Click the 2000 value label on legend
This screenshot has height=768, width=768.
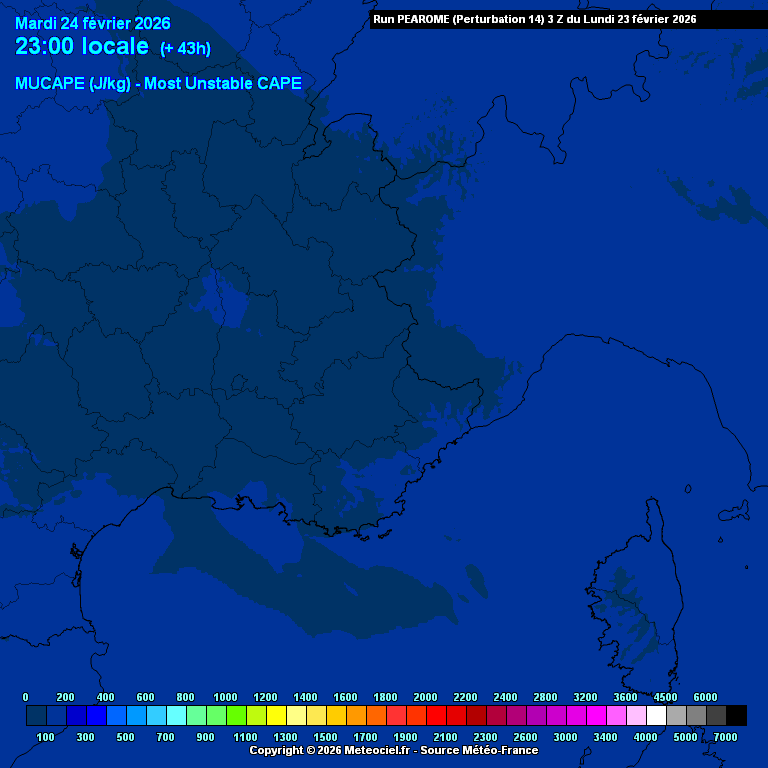click(x=425, y=697)
